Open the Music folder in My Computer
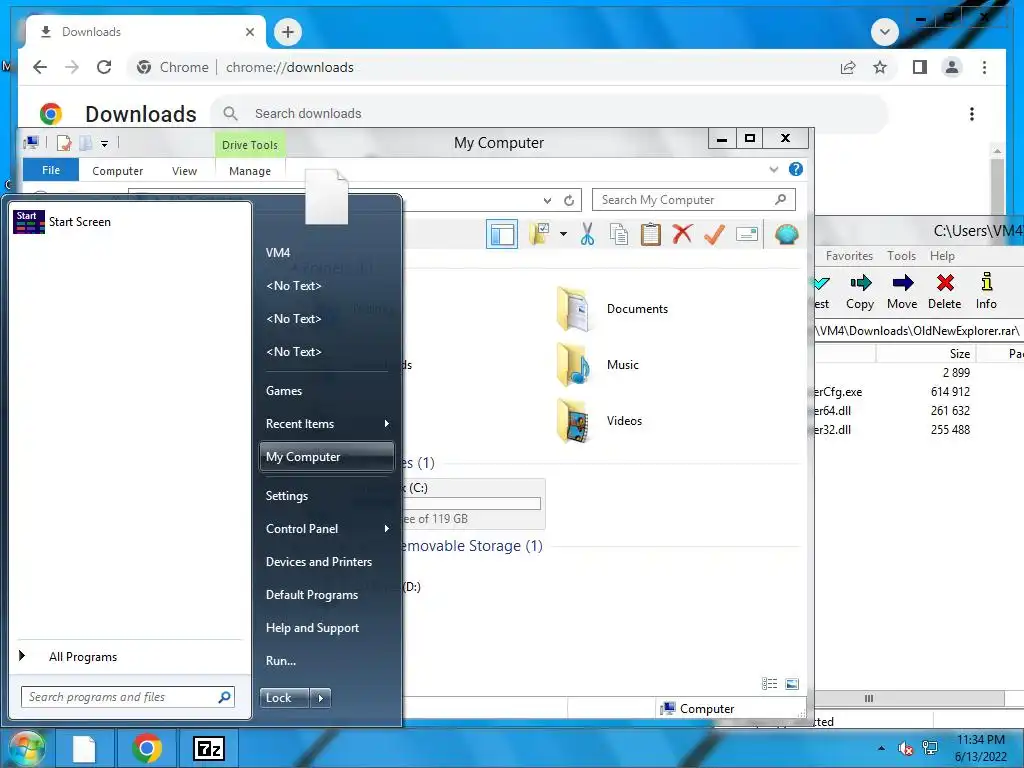The height and width of the screenshot is (768, 1024). [x=598, y=364]
